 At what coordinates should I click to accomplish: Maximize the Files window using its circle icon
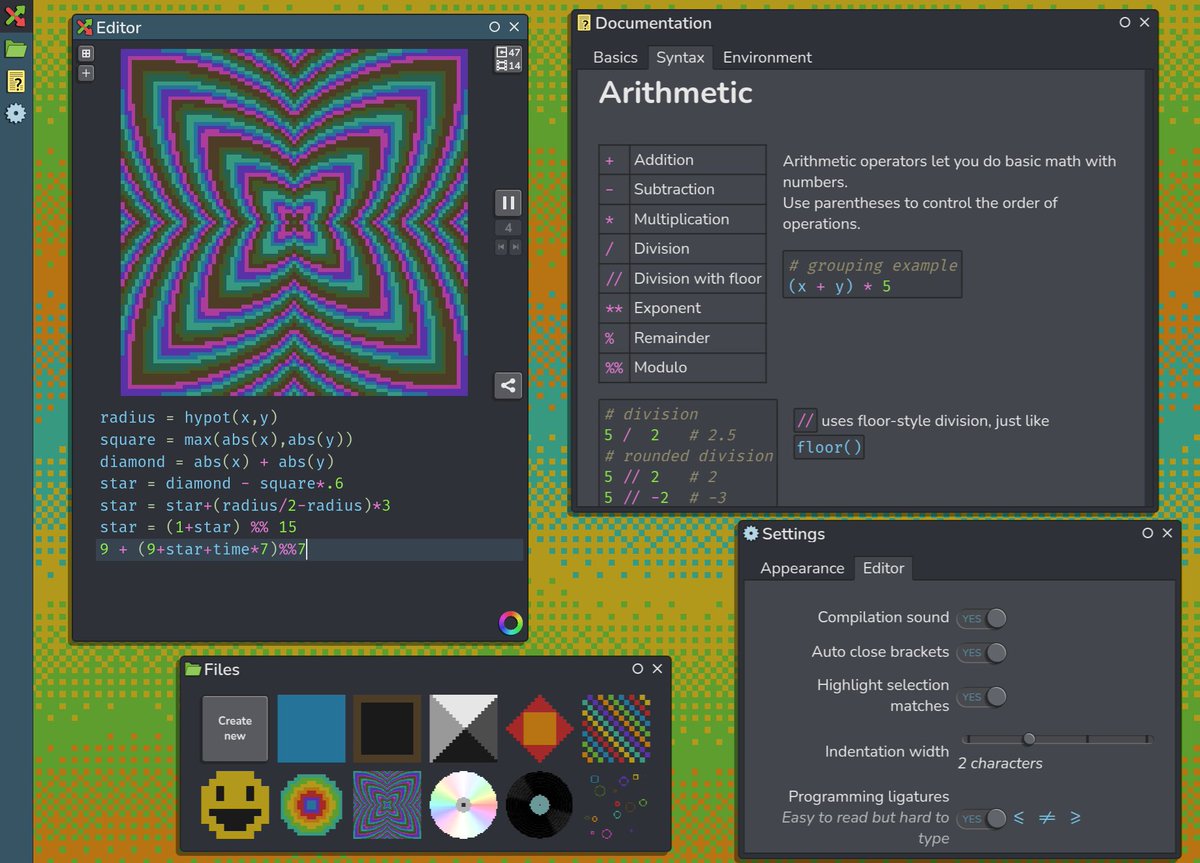point(637,668)
